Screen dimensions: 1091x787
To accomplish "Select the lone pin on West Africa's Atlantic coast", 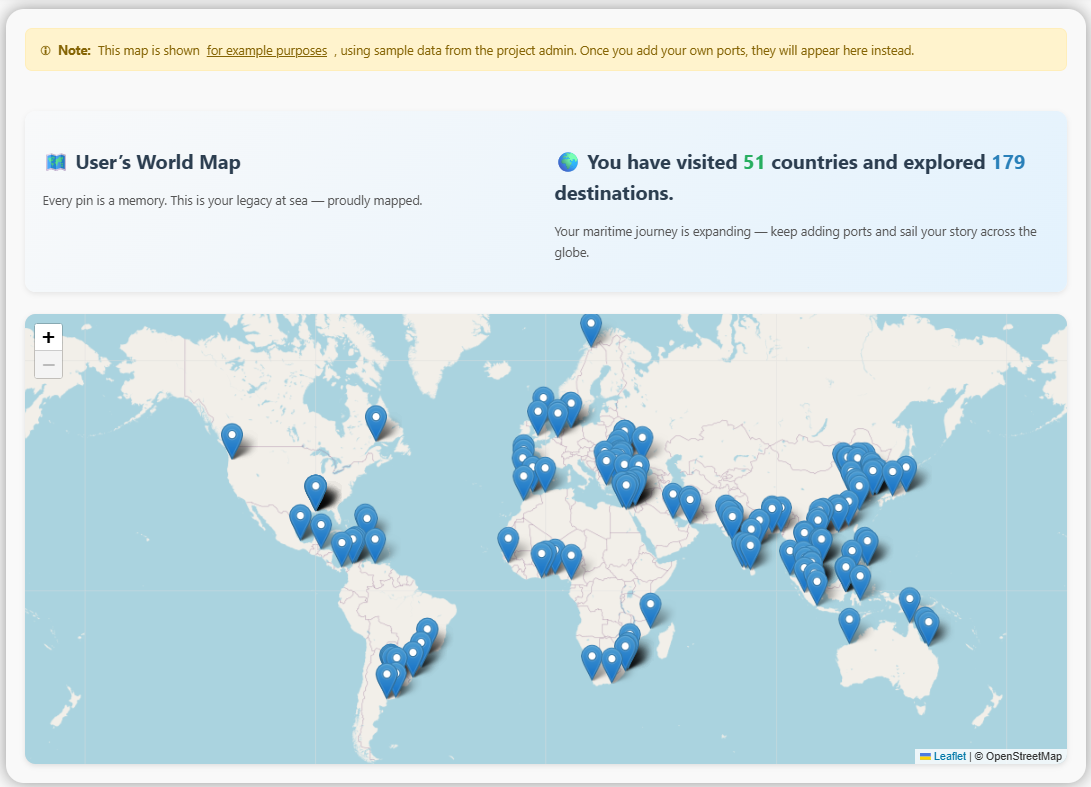I will (x=508, y=542).
